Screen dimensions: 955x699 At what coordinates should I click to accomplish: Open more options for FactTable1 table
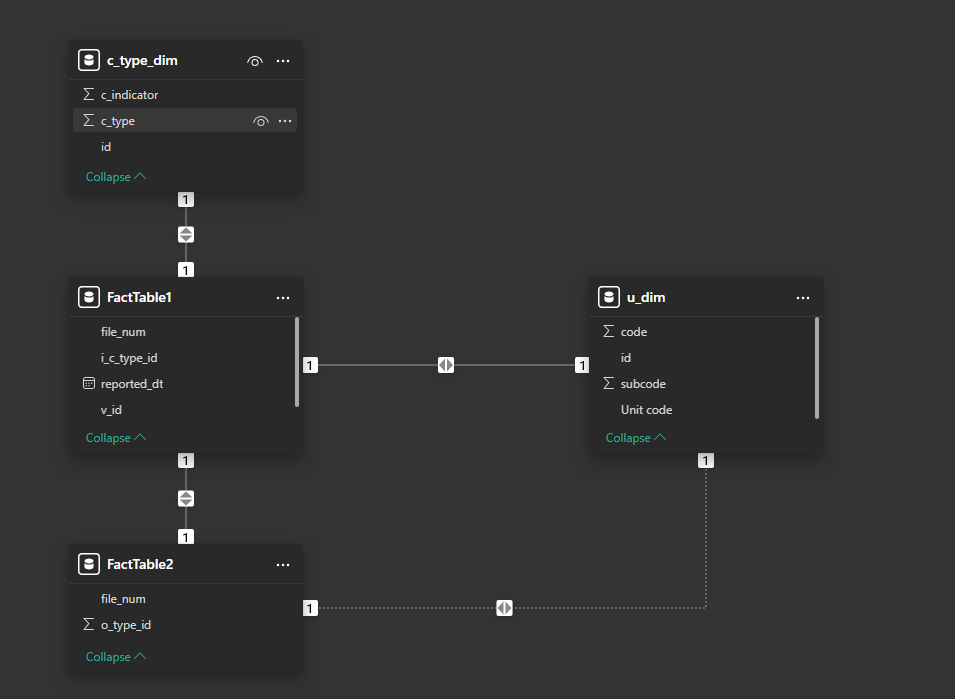click(283, 298)
